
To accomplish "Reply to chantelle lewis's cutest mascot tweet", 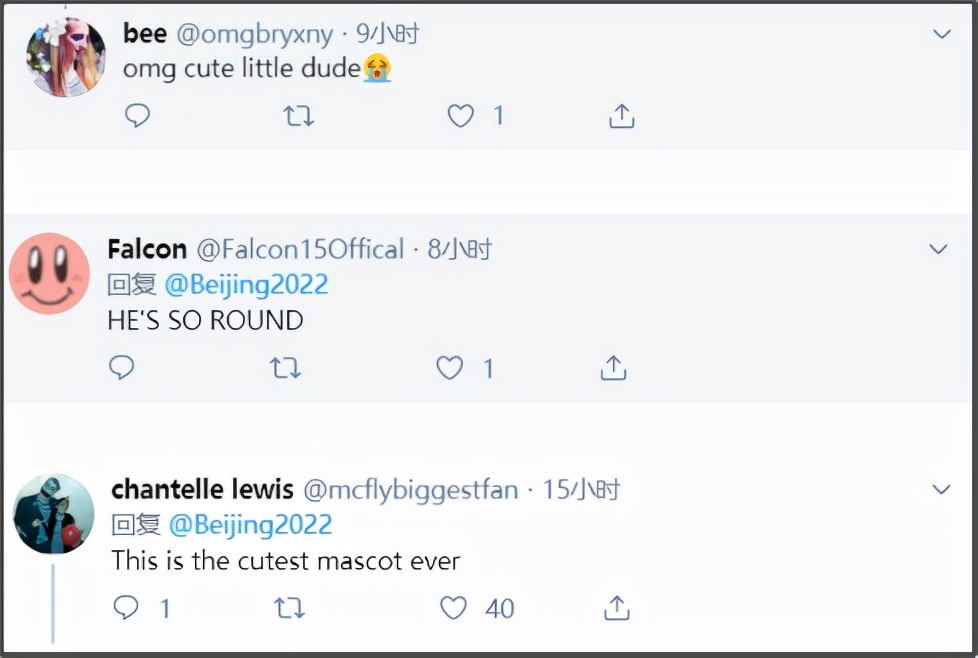I will coord(126,607).
